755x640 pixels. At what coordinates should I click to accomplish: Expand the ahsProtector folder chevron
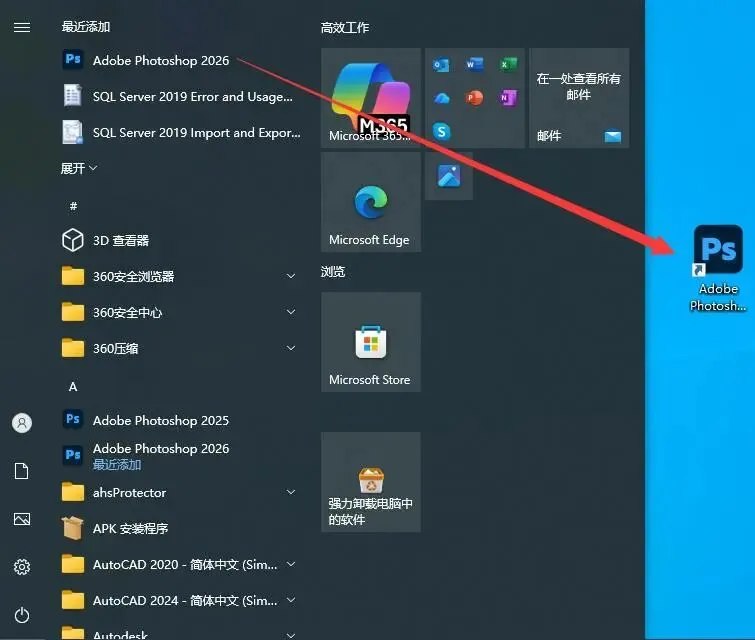tap(291, 492)
